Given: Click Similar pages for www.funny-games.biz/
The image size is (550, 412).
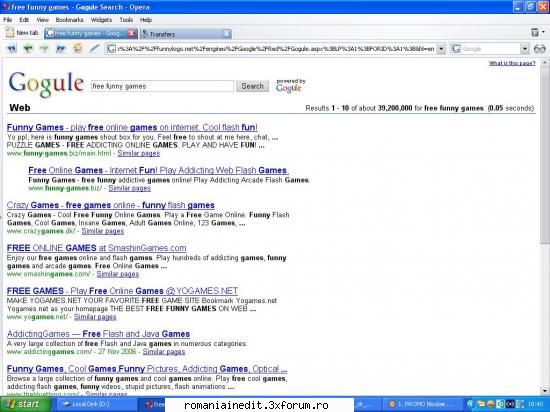Looking at the screenshot, I should click(129, 188).
